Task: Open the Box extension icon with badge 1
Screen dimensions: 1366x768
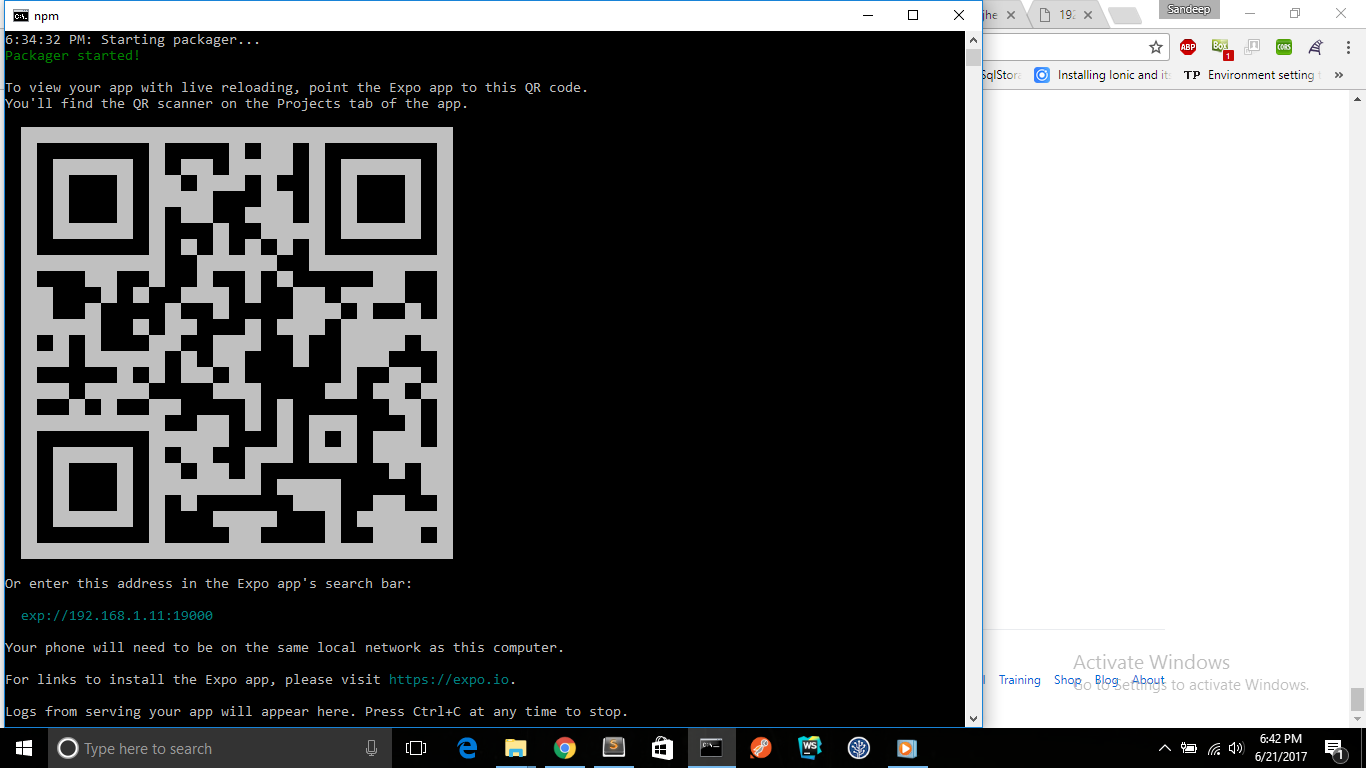Action: (x=1220, y=47)
